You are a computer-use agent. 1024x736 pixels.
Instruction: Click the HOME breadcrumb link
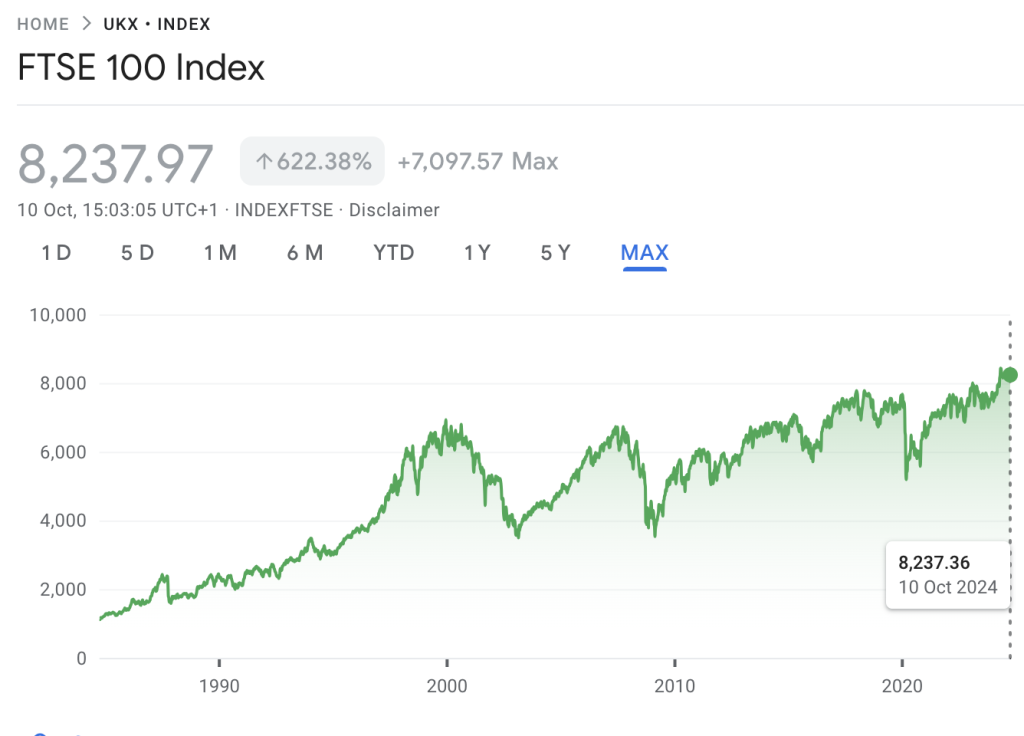click(43, 24)
